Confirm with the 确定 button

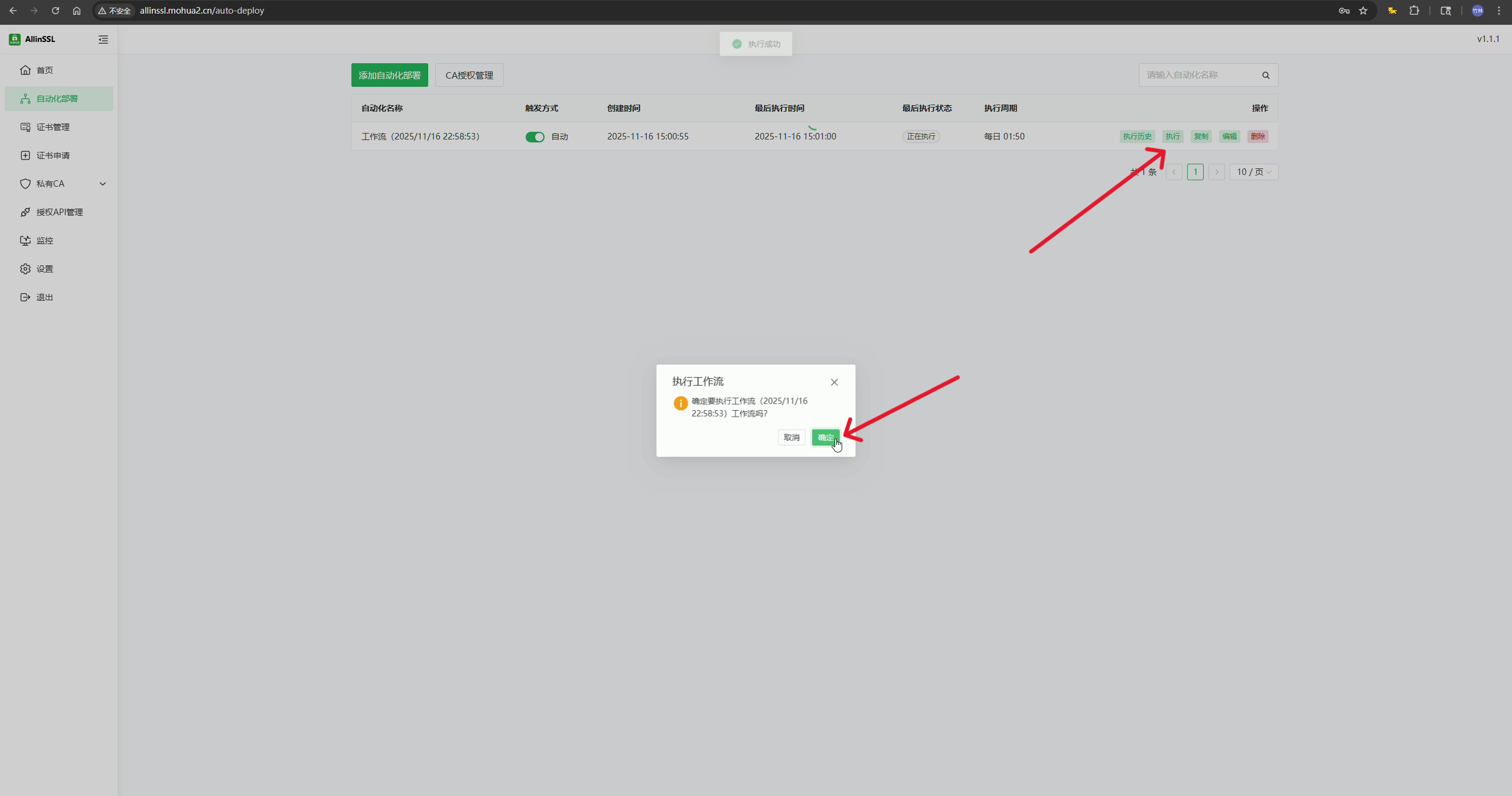(825, 437)
